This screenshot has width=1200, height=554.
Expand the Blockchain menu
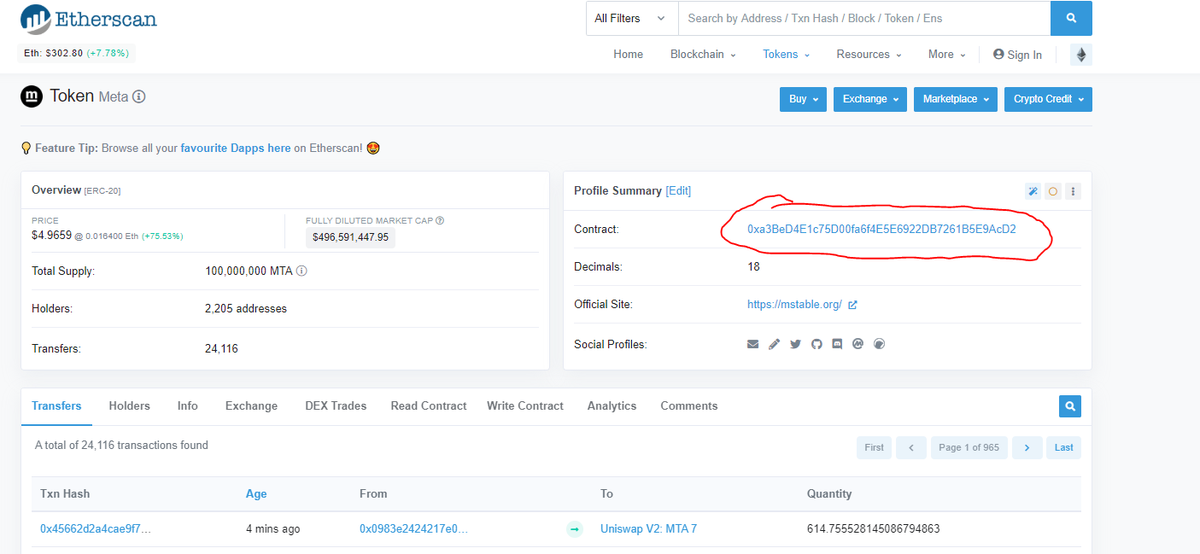(x=703, y=54)
